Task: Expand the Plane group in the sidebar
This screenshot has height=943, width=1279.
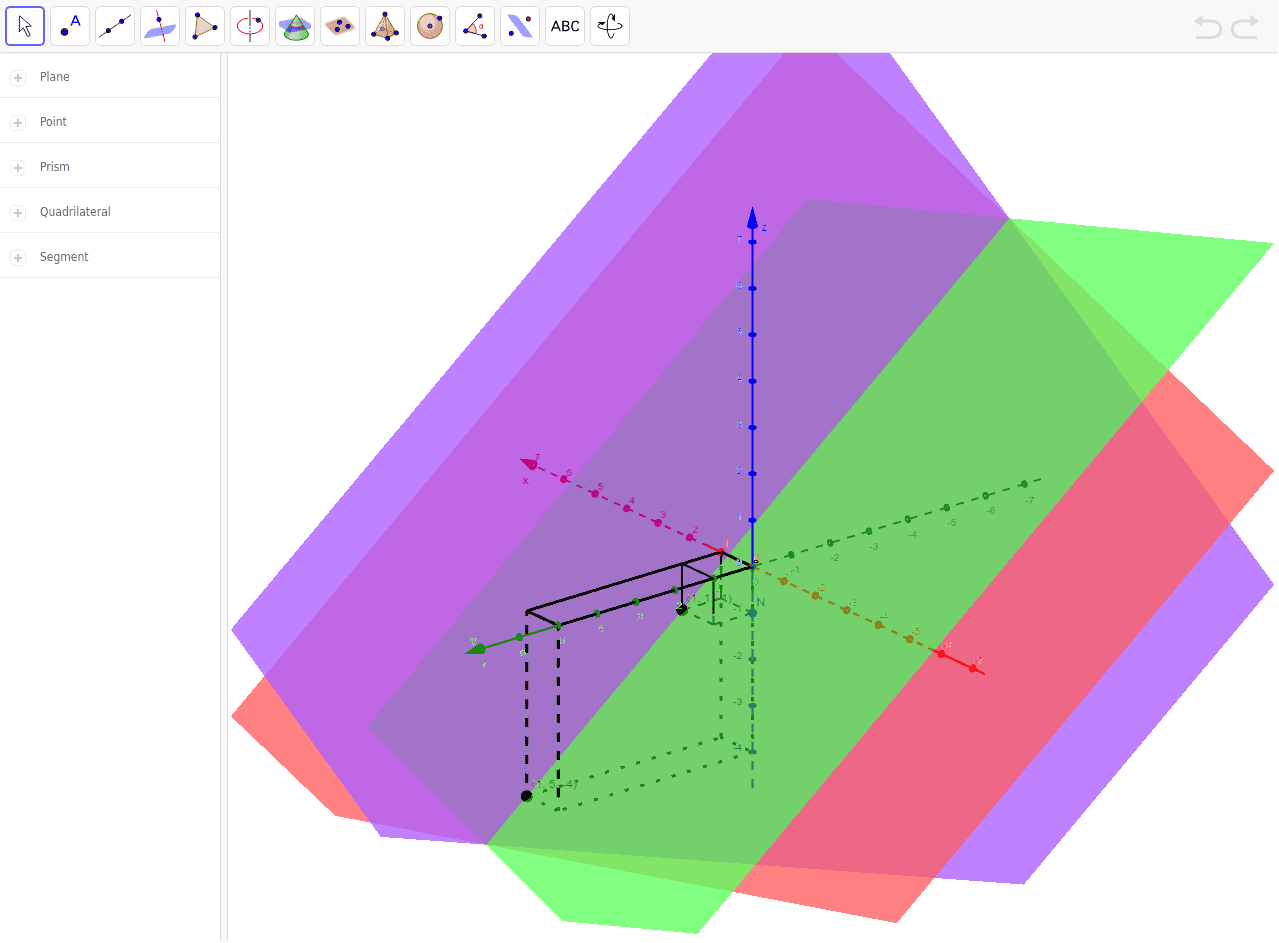Action: click(x=16, y=76)
